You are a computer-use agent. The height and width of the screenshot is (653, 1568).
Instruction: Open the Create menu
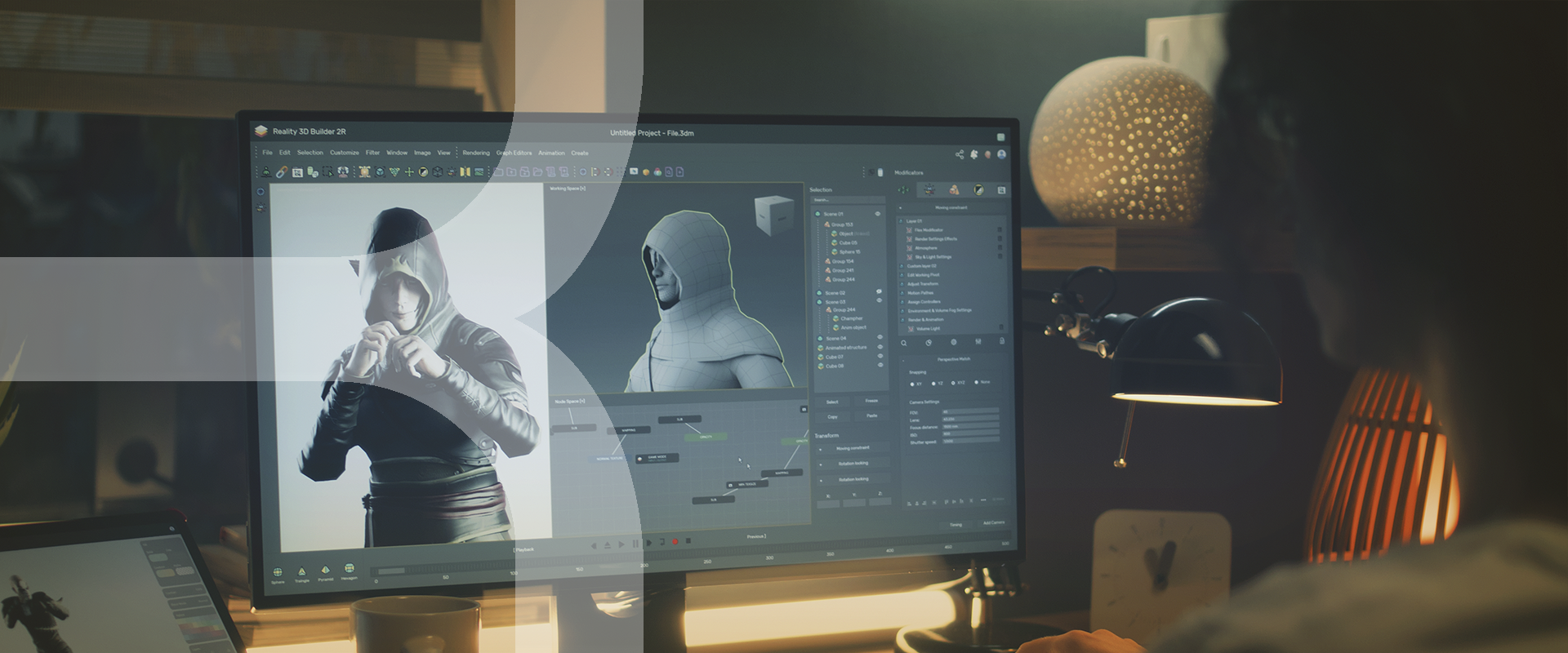point(579,153)
